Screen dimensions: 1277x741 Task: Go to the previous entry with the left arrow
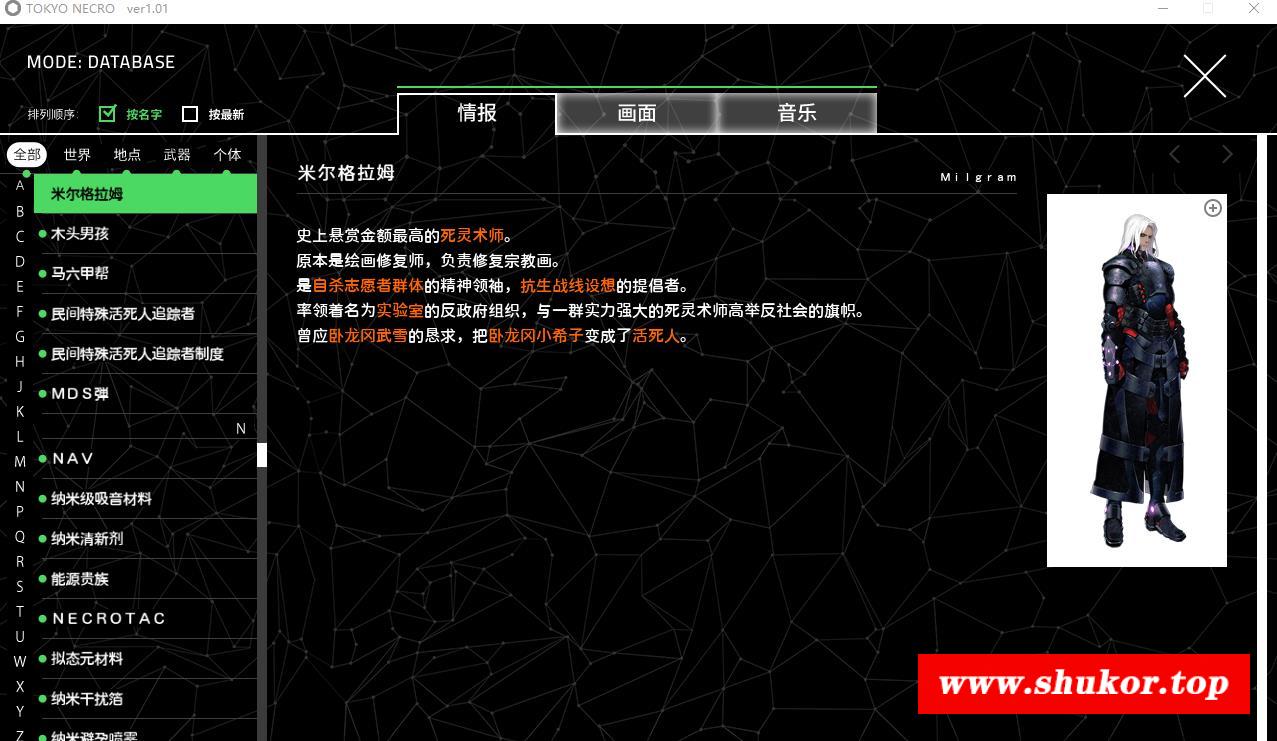click(x=1175, y=154)
